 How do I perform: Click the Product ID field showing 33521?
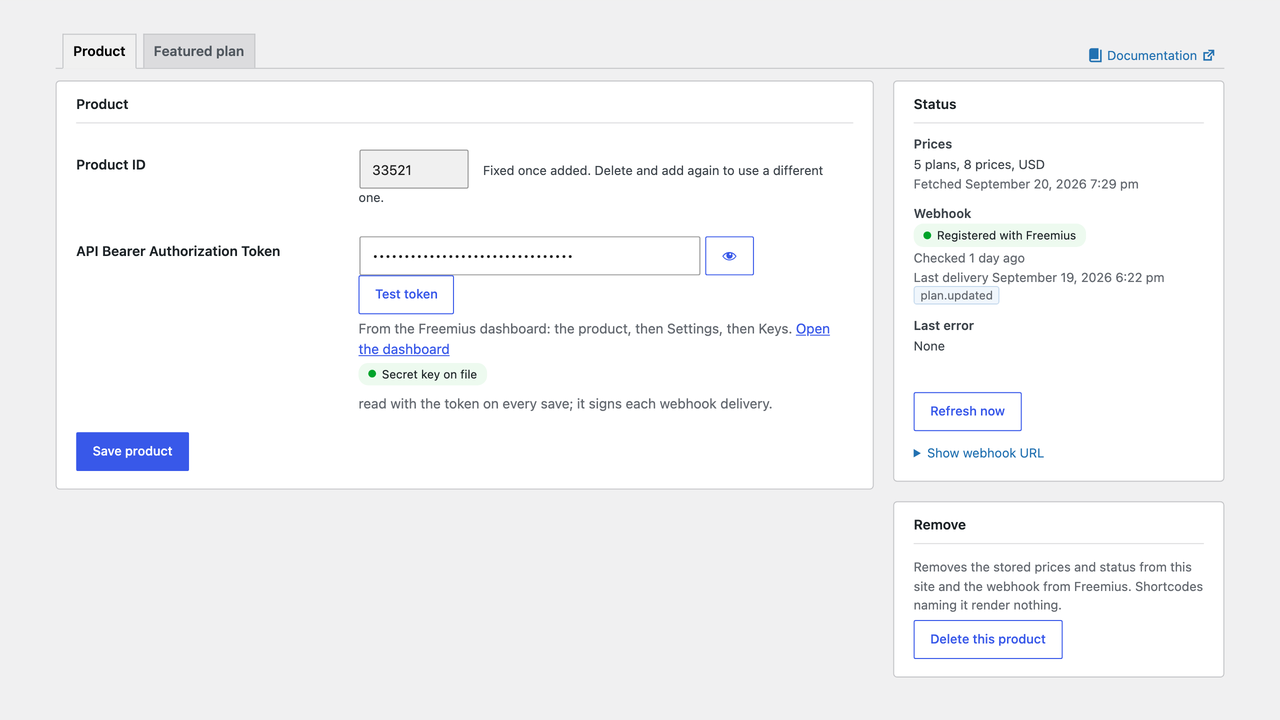[x=413, y=170]
